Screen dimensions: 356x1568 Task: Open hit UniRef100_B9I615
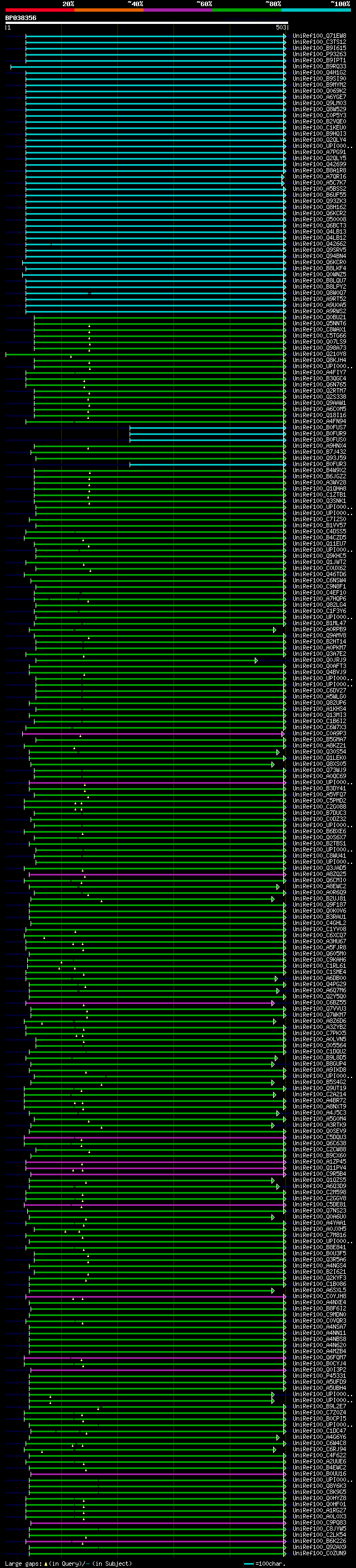tap(319, 48)
